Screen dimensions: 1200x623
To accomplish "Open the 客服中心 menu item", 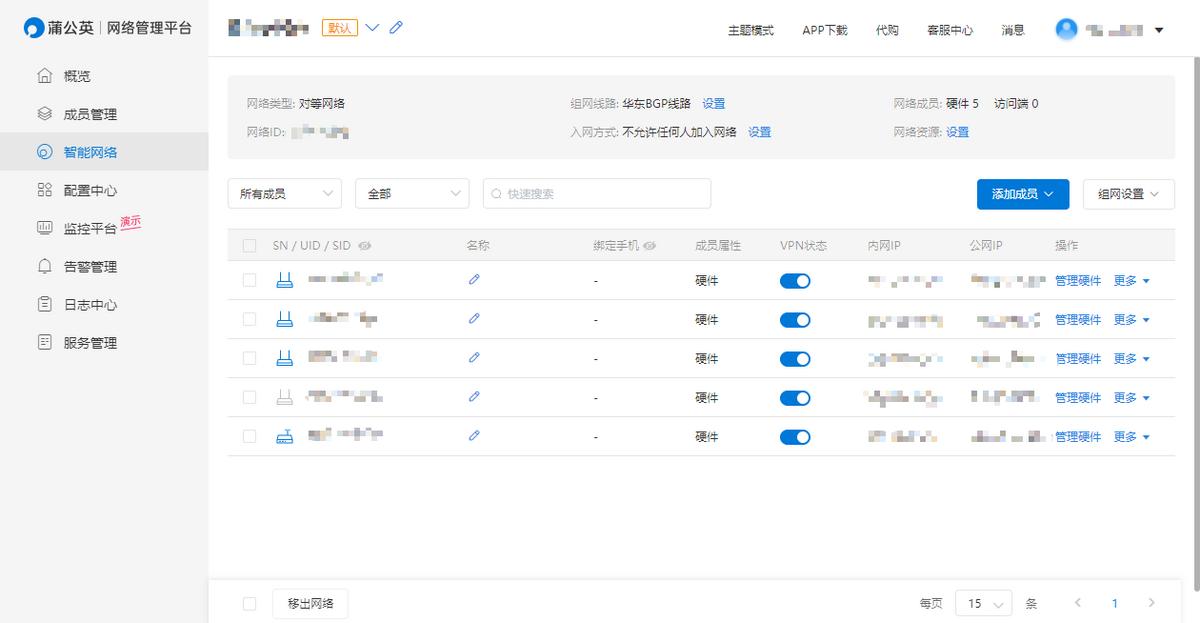I will 950,30.
